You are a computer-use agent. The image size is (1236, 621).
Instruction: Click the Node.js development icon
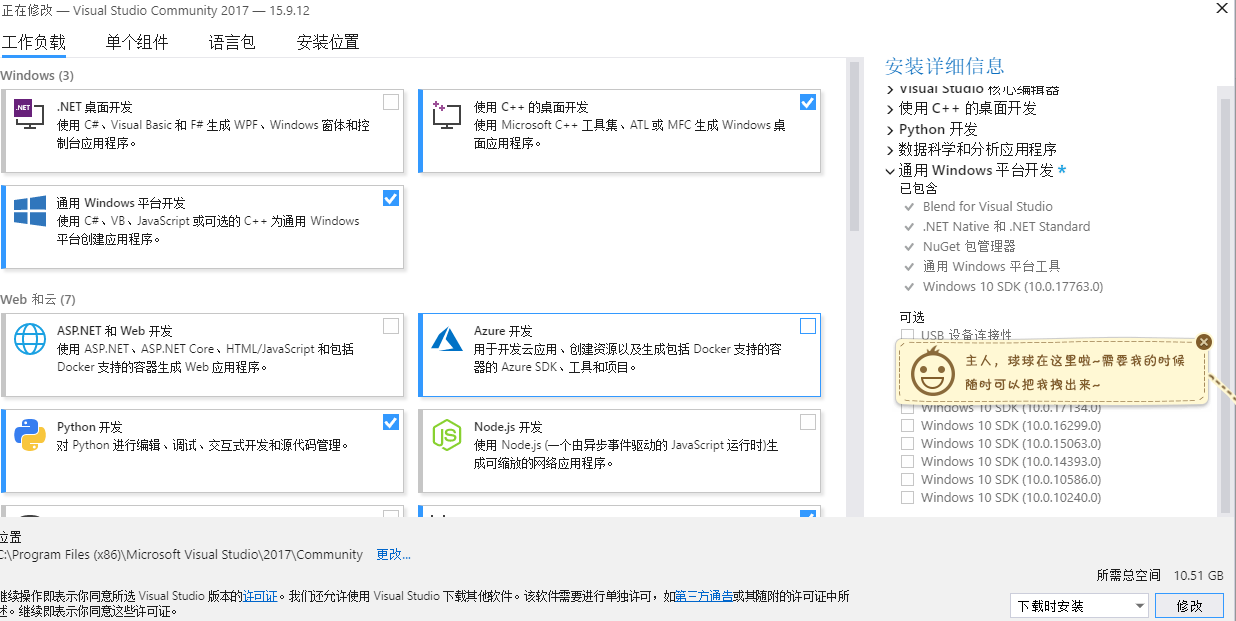click(x=445, y=435)
